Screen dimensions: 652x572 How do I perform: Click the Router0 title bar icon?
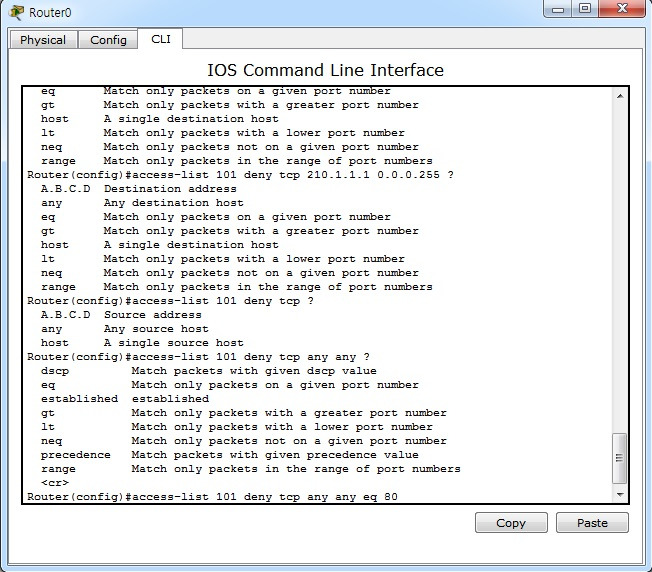click(x=16, y=12)
